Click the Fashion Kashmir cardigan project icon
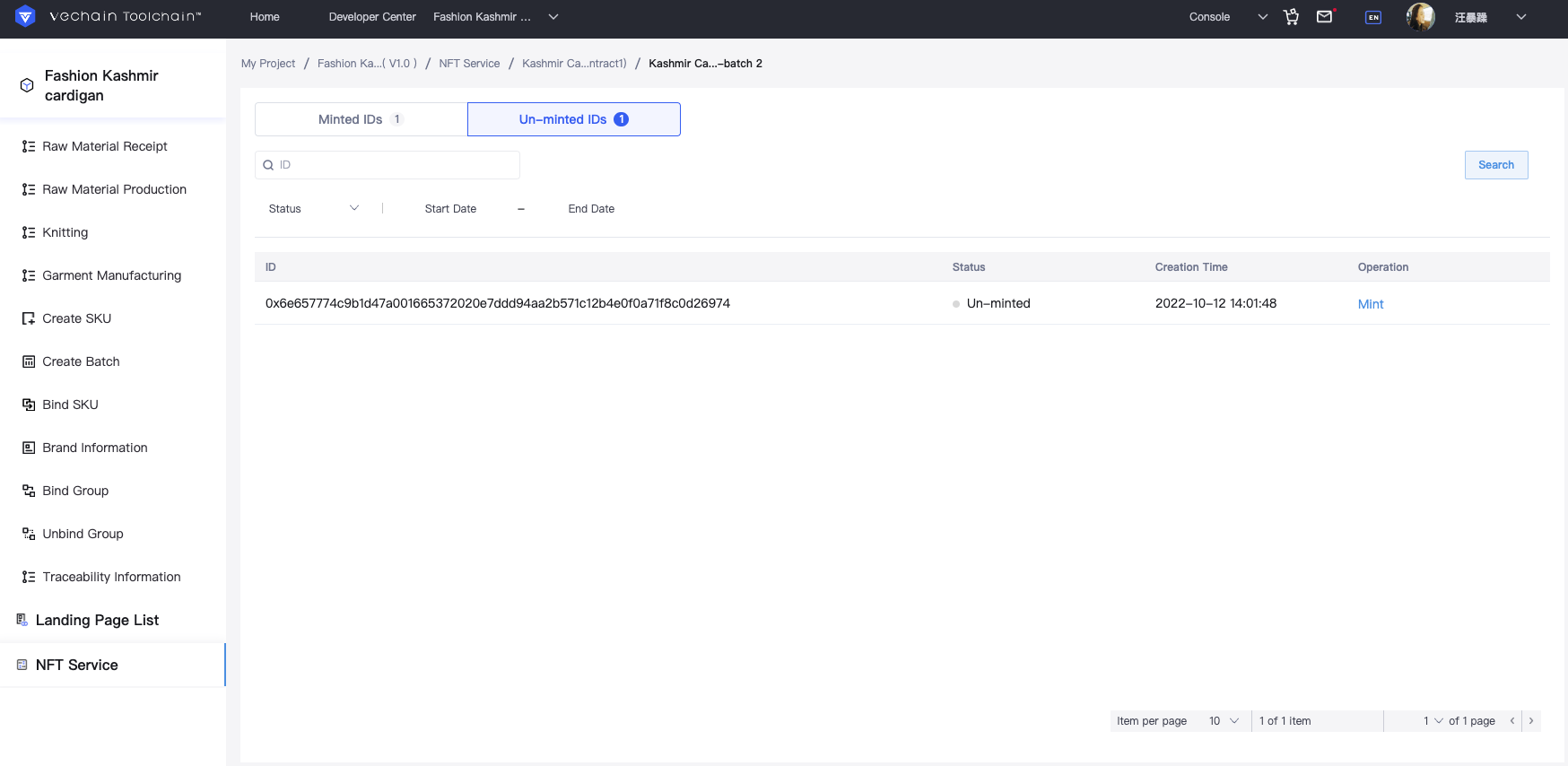The width and height of the screenshot is (1568, 766). [27, 85]
